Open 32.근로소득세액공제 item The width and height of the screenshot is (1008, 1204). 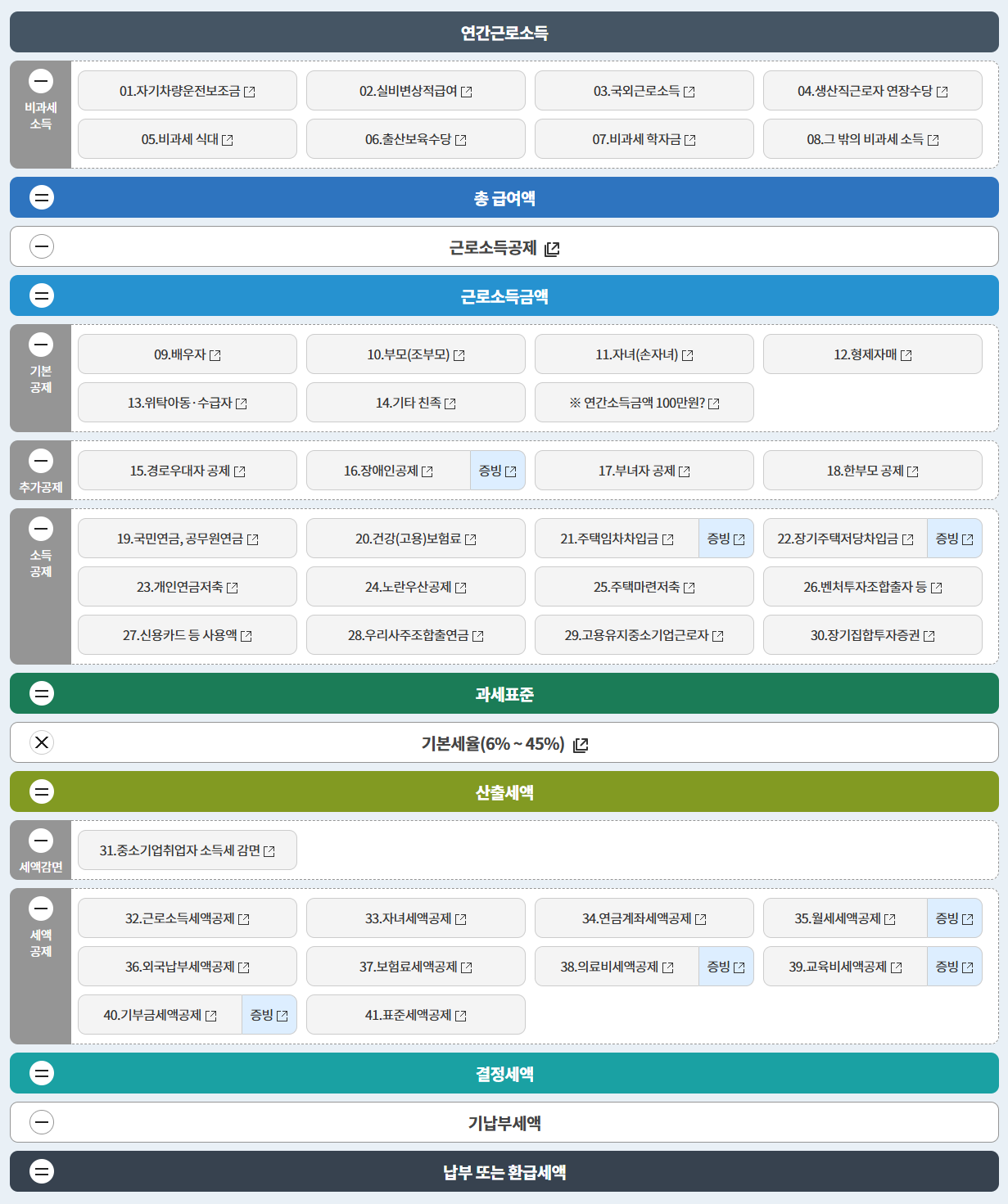188,918
